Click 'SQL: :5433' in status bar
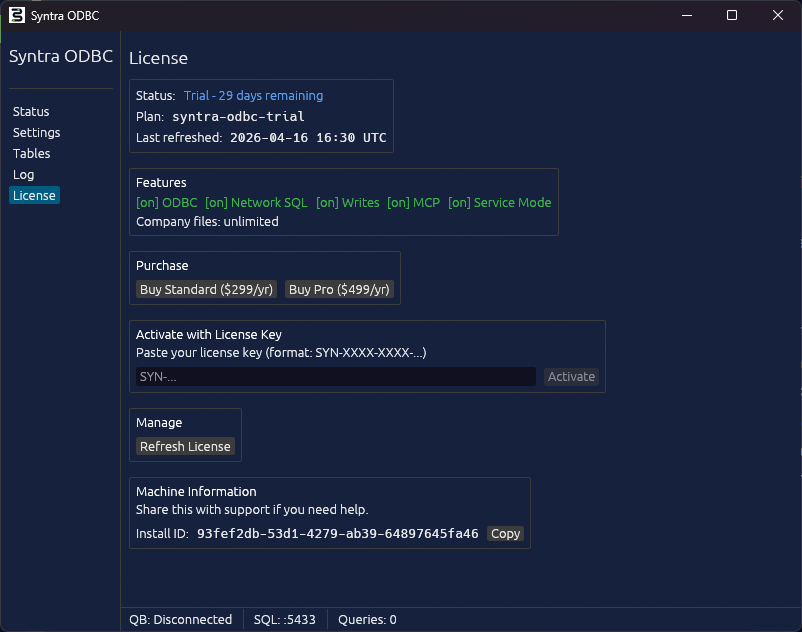The height and width of the screenshot is (632, 802). (x=284, y=620)
